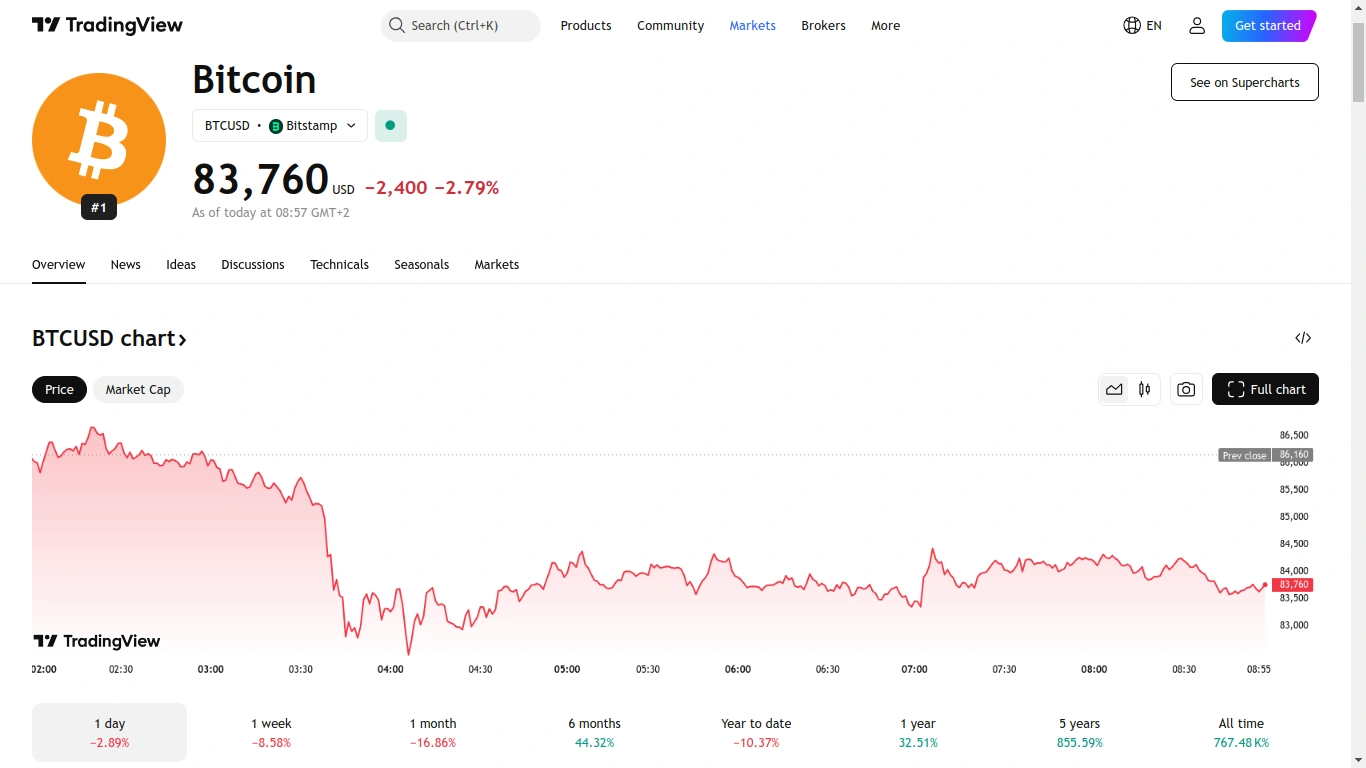Screen dimensions: 1366x768
Task: Click the large Bitcoin logo
Action: click(x=99, y=140)
